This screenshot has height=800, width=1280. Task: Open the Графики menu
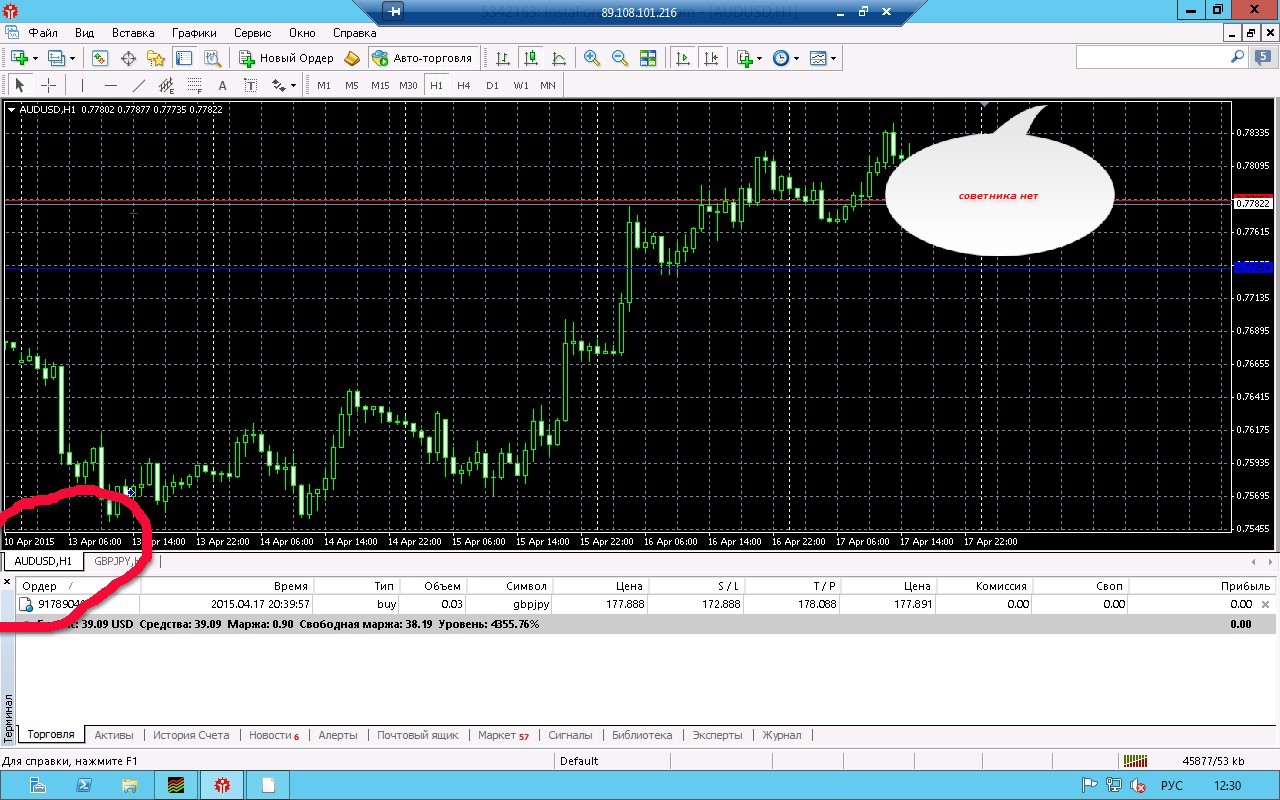tap(194, 33)
